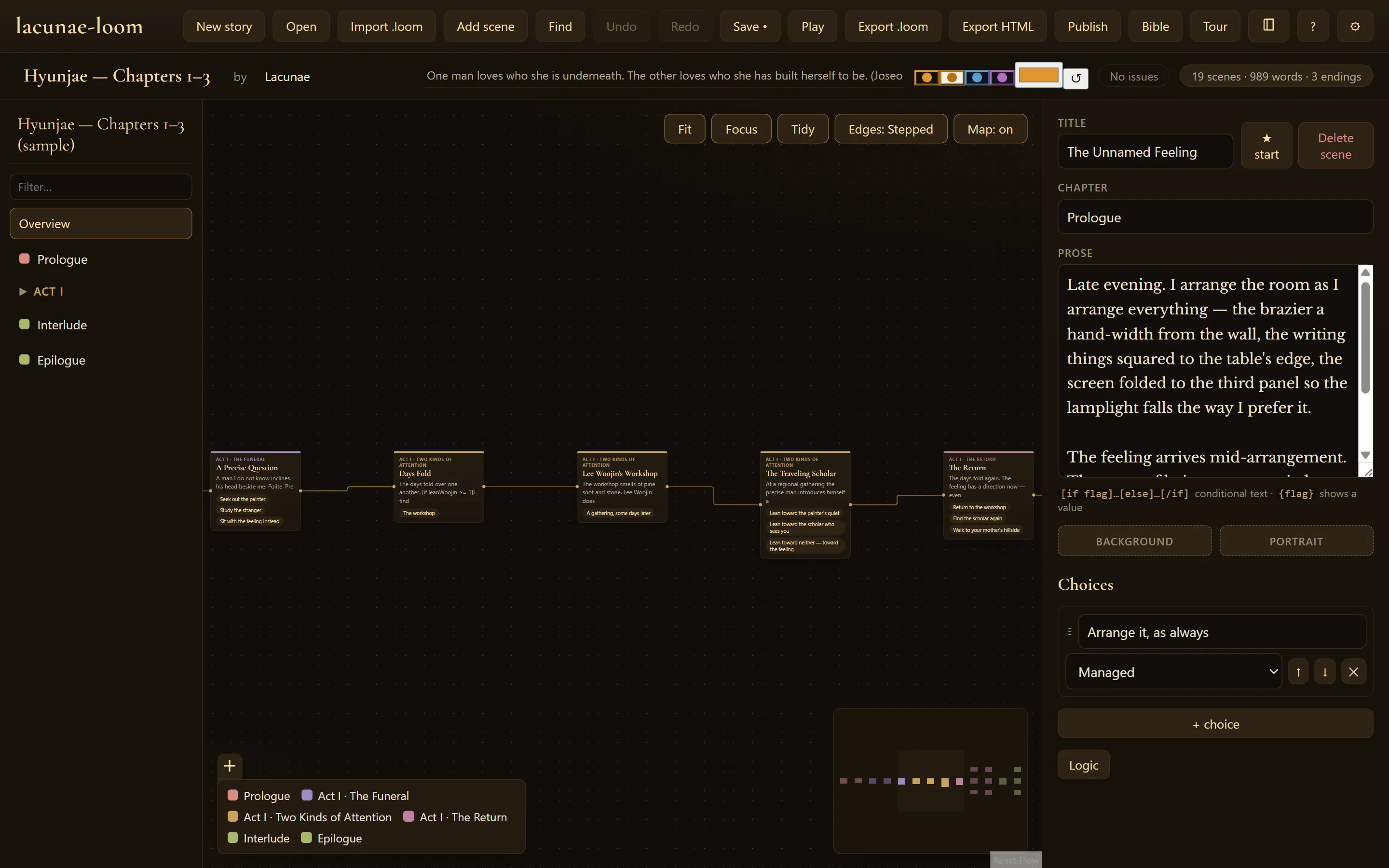Edit the scene title 'The Unnamed Feeling'
Viewport: 1389px width, 868px height.
[1144, 151]
